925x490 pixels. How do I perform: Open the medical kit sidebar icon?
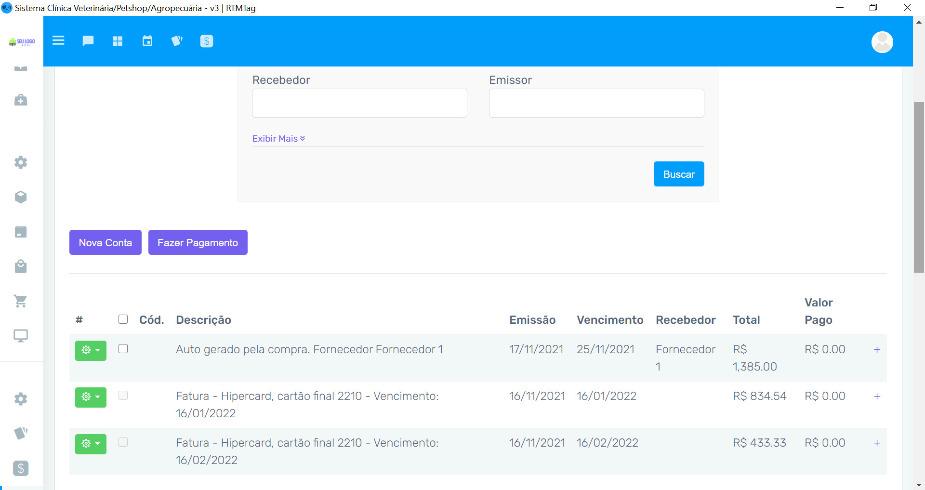21,100
